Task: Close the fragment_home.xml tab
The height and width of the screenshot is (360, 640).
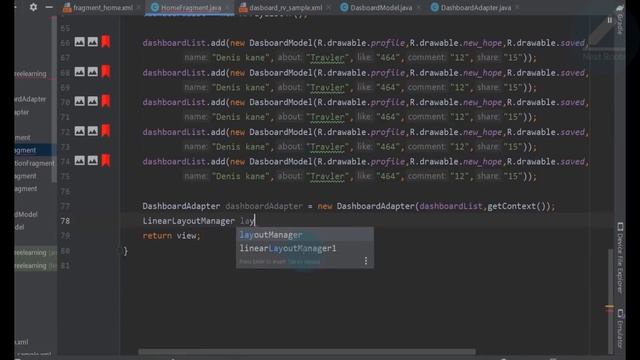Action: pyautogui.click(x=139, y=7)
